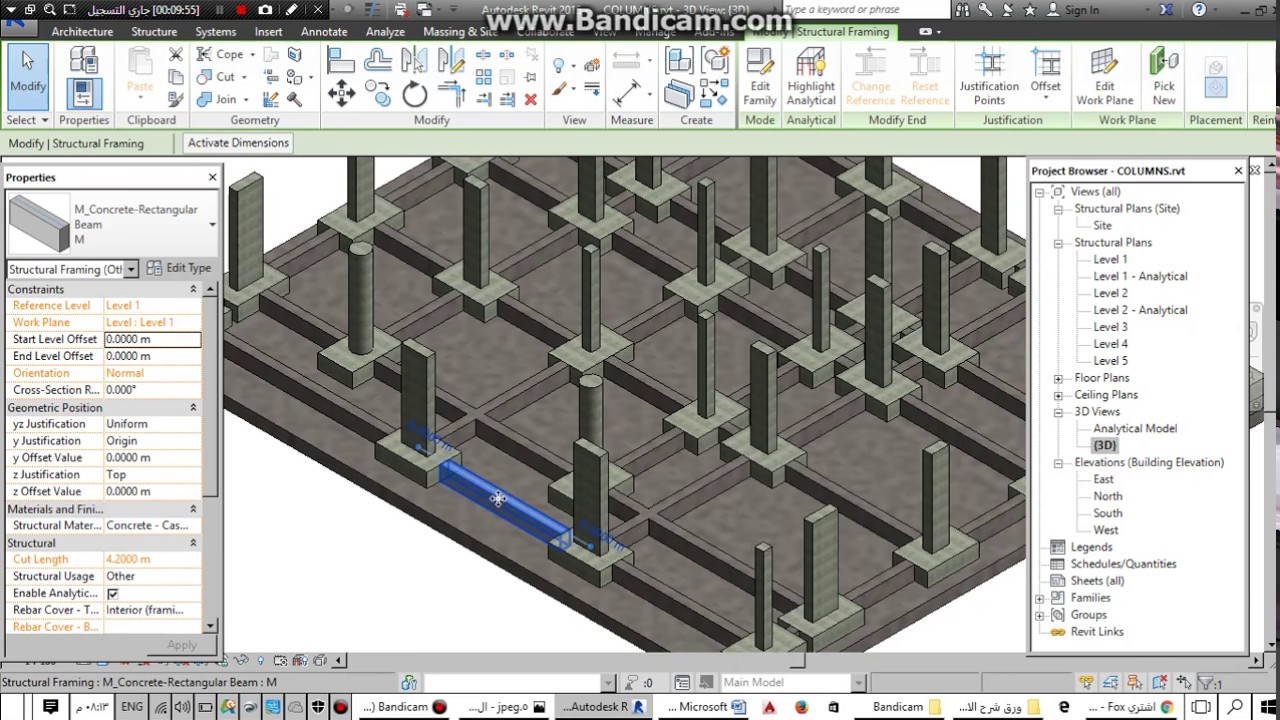Toggle Enable Analytical Model checkbox
Viewport: 1280px width, 720px height.
(112, 593)
